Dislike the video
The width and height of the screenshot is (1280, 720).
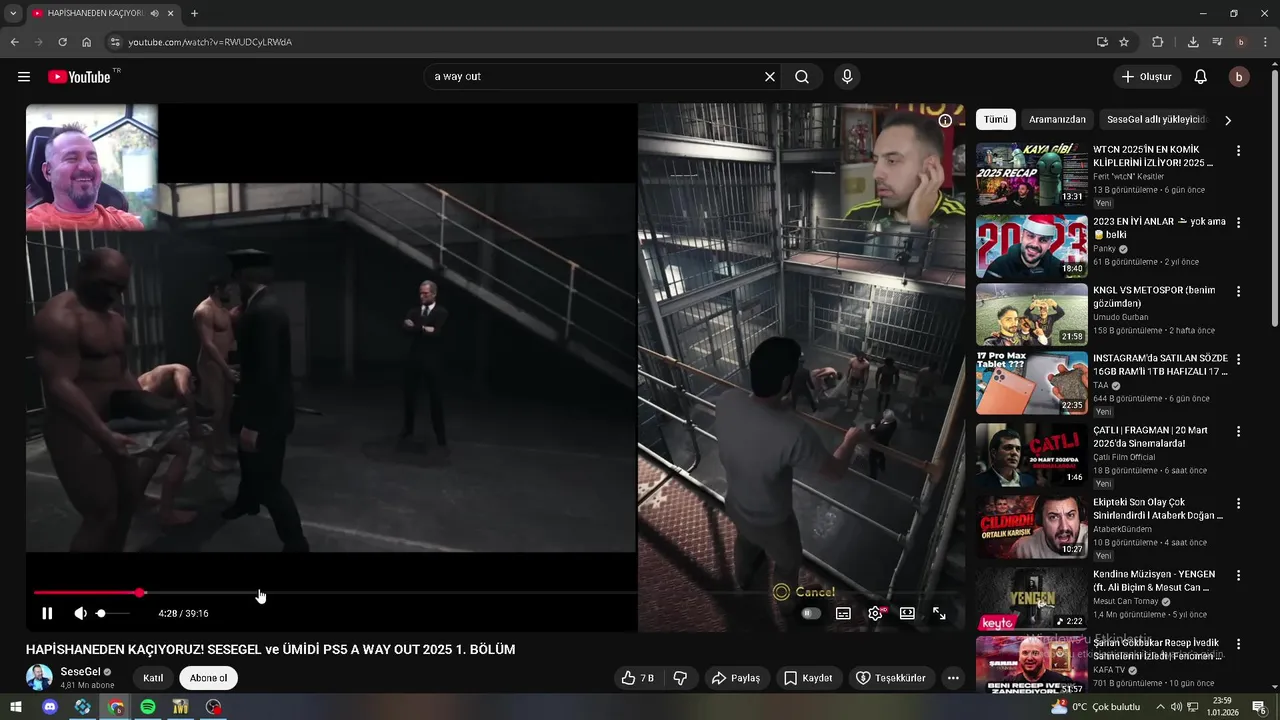tap(680, 678)
